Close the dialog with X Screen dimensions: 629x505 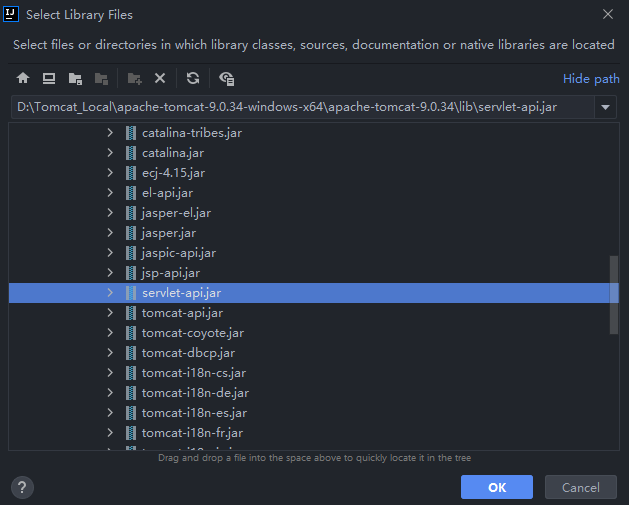point(608,14)
